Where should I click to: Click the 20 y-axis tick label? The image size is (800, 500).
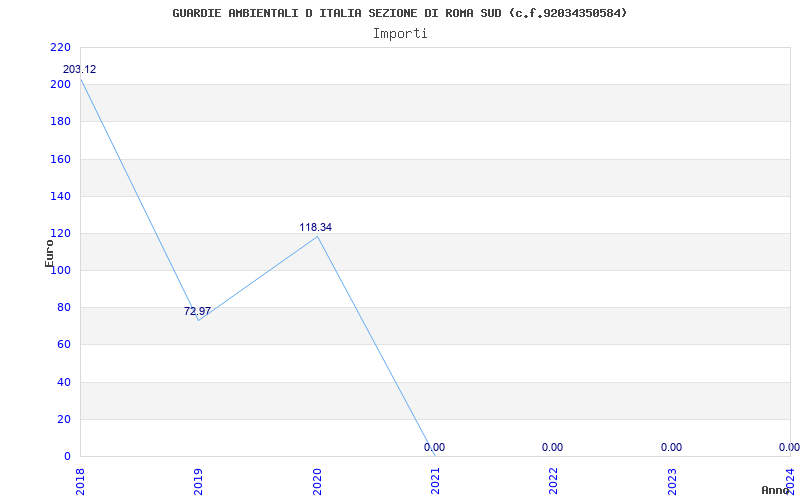(x=63, y=419)
